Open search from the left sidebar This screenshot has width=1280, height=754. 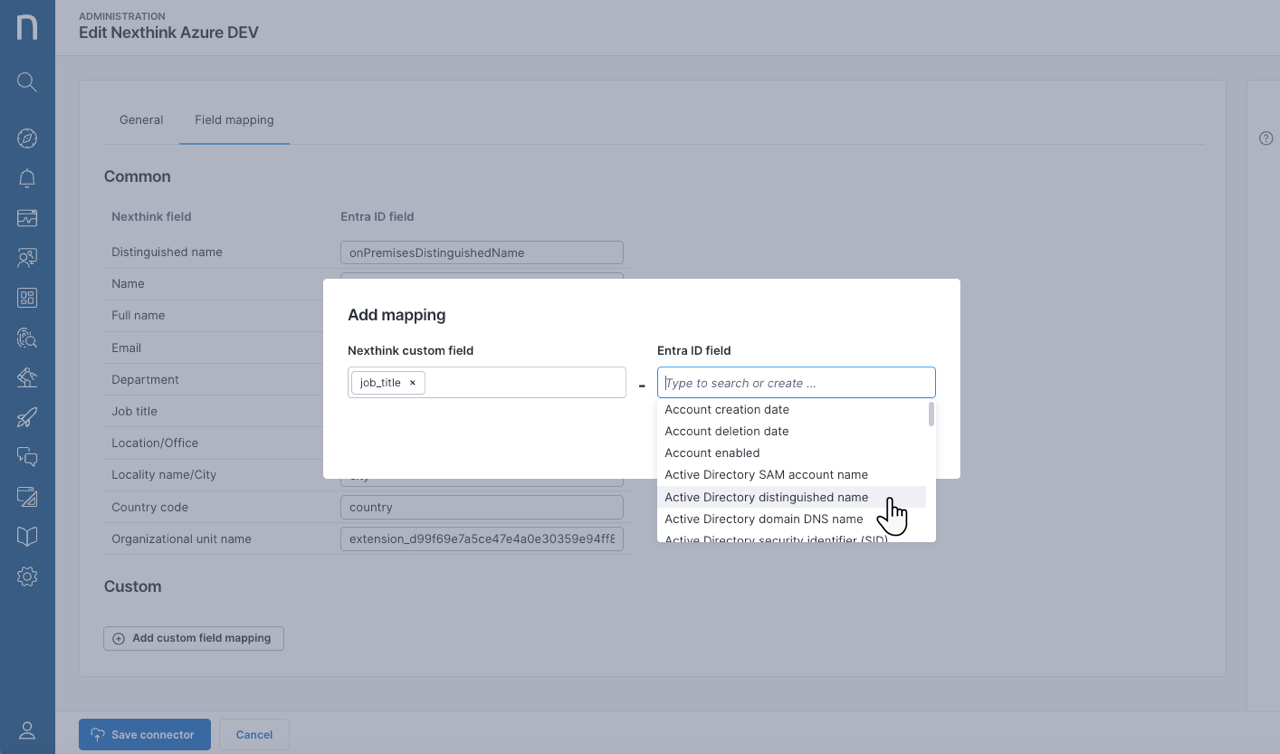tap(27, 82)
